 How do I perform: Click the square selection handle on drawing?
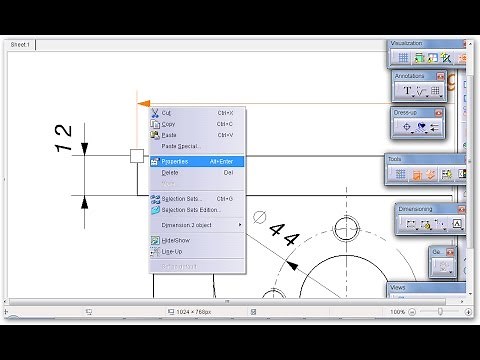click(x=137, y=156)
